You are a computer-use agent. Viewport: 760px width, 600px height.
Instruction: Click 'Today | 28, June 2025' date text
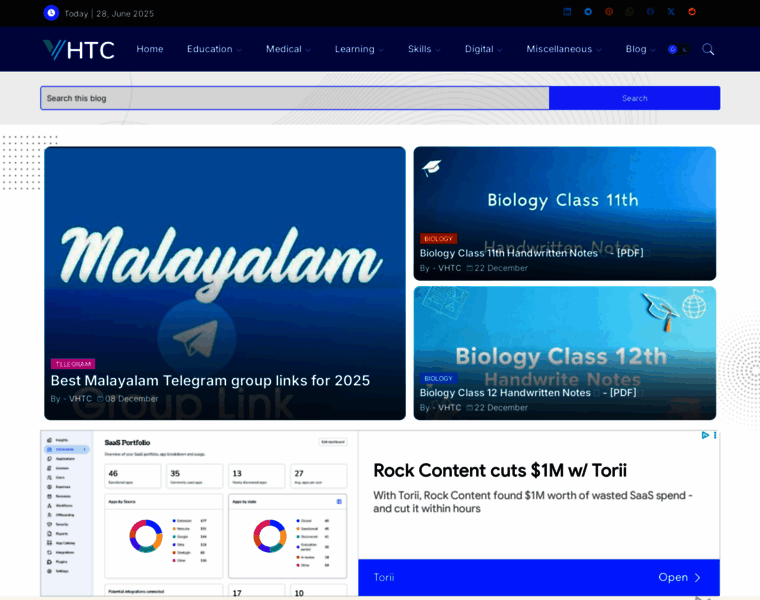(109, 14)
